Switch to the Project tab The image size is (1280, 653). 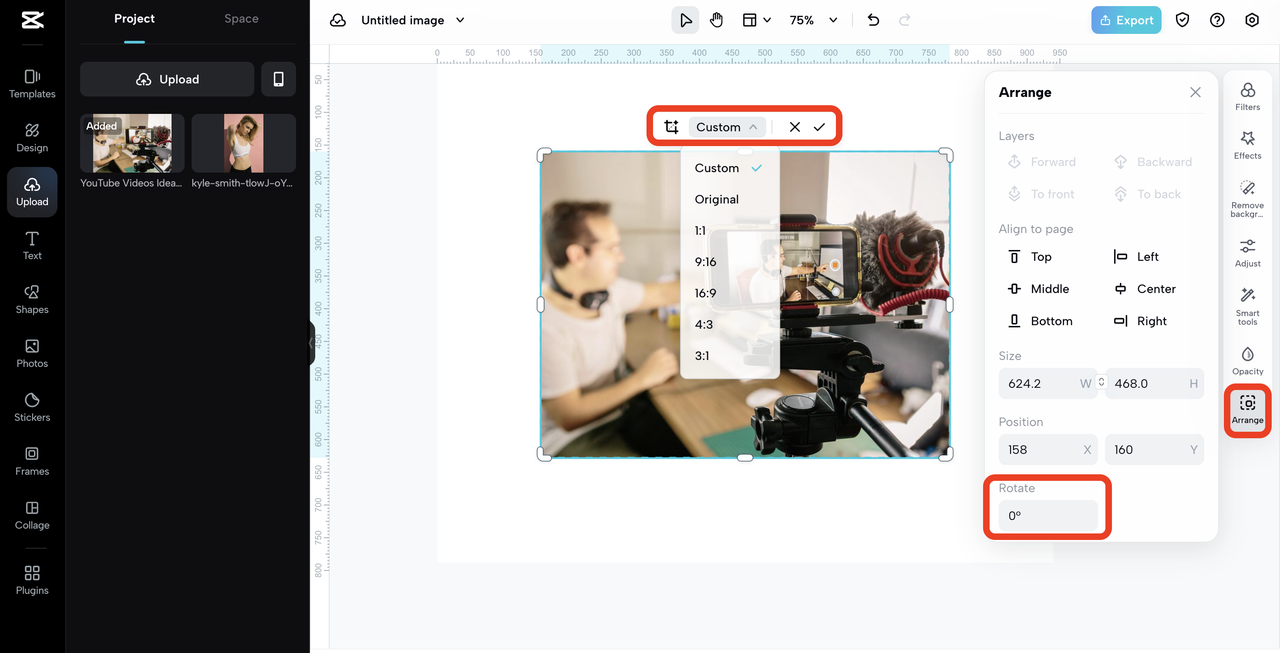(x=134, y=19)
